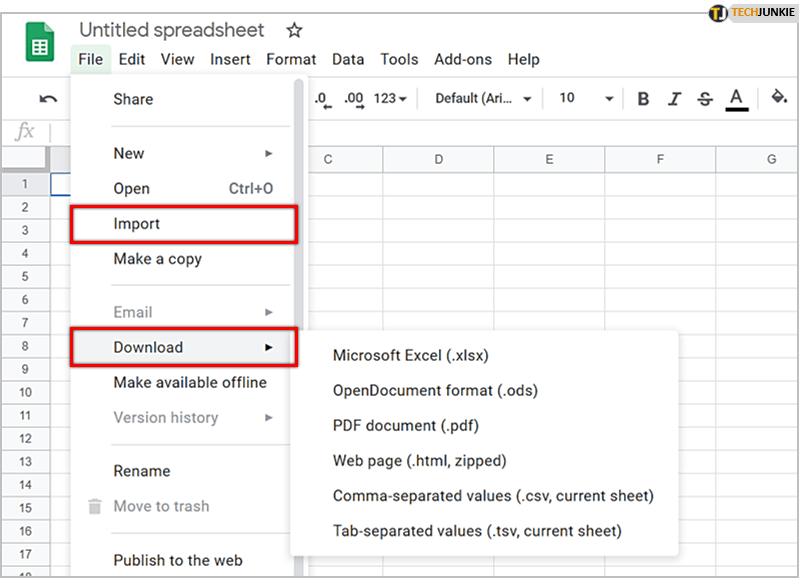Click the undo arrow icon
Image resolution: width=803 pixels, height=578 pixels.
[x=48, y=98]
